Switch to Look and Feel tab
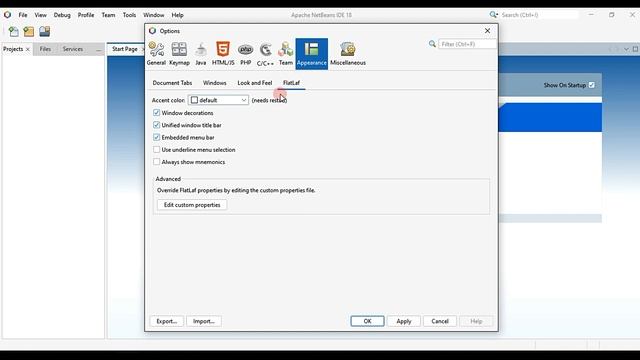 click(254, 83)
